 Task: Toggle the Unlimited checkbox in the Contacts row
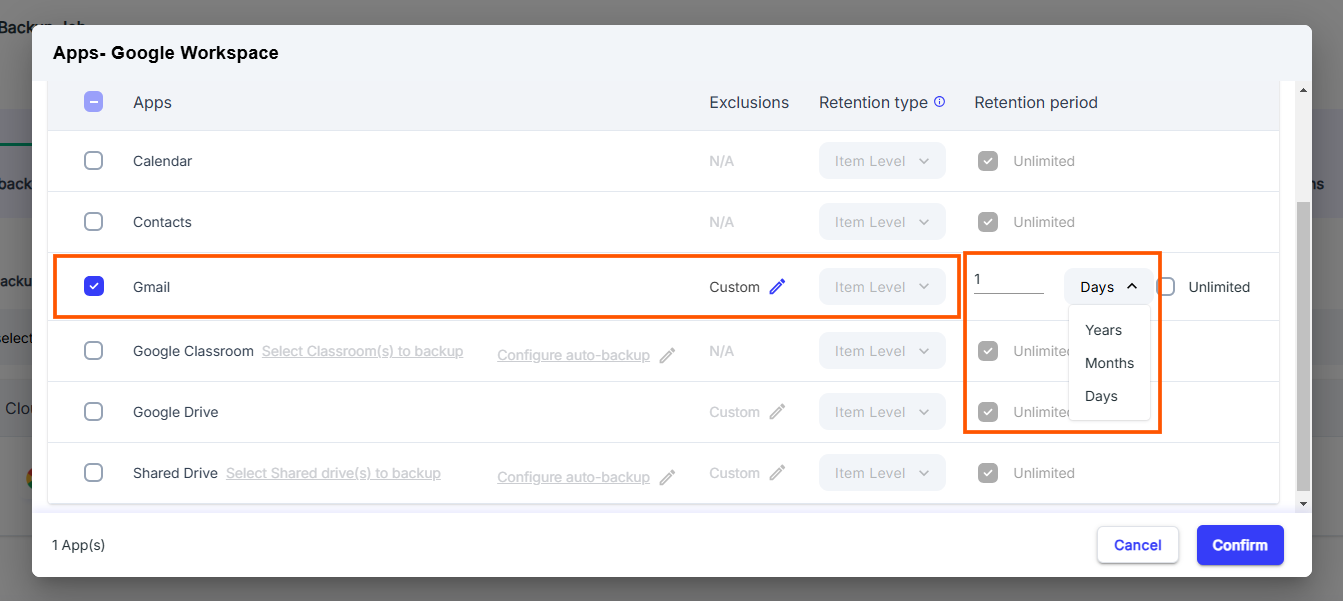tap(988, 222)
